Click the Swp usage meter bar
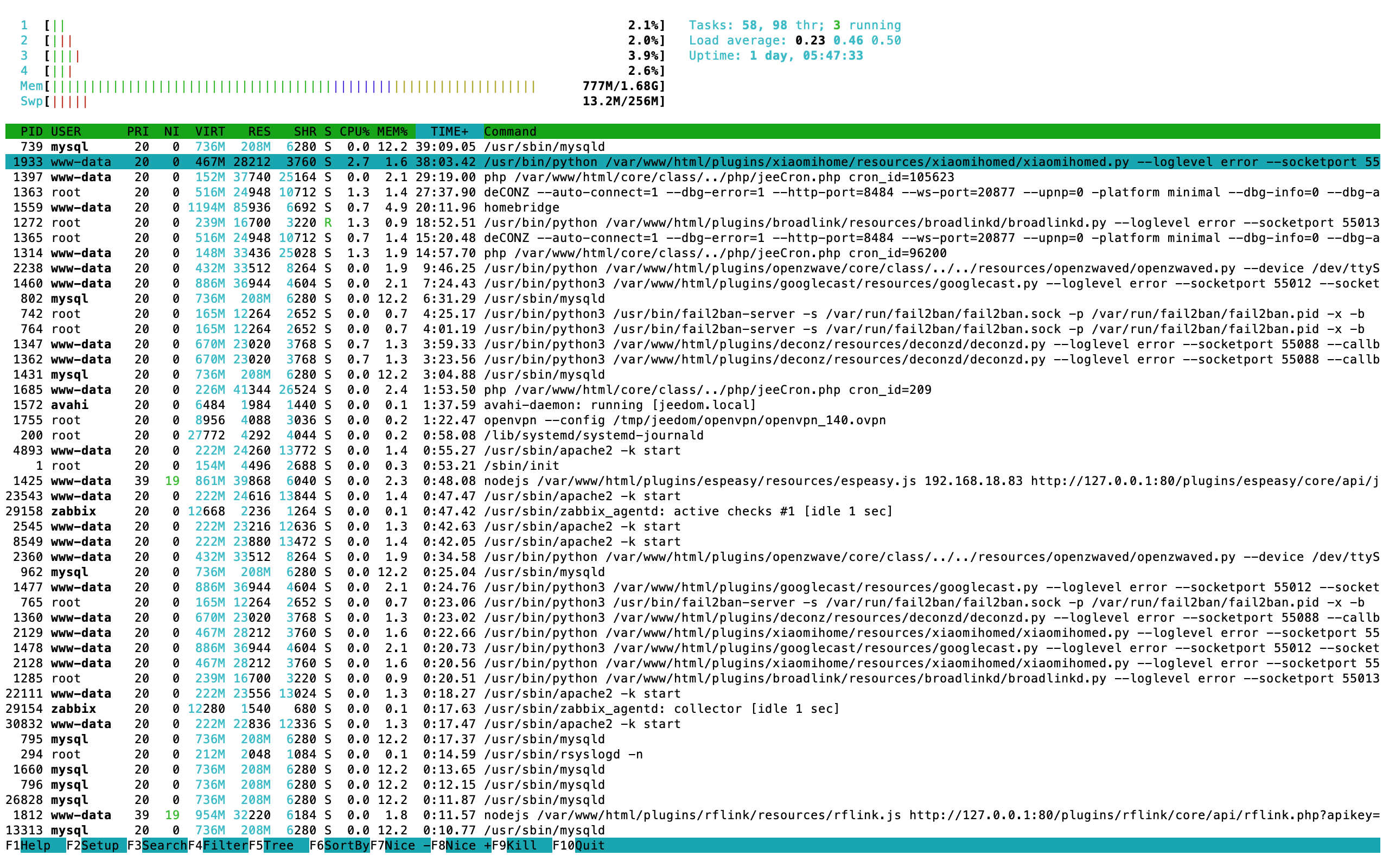Screen dimensions: 1389x868 coord(343,101)
